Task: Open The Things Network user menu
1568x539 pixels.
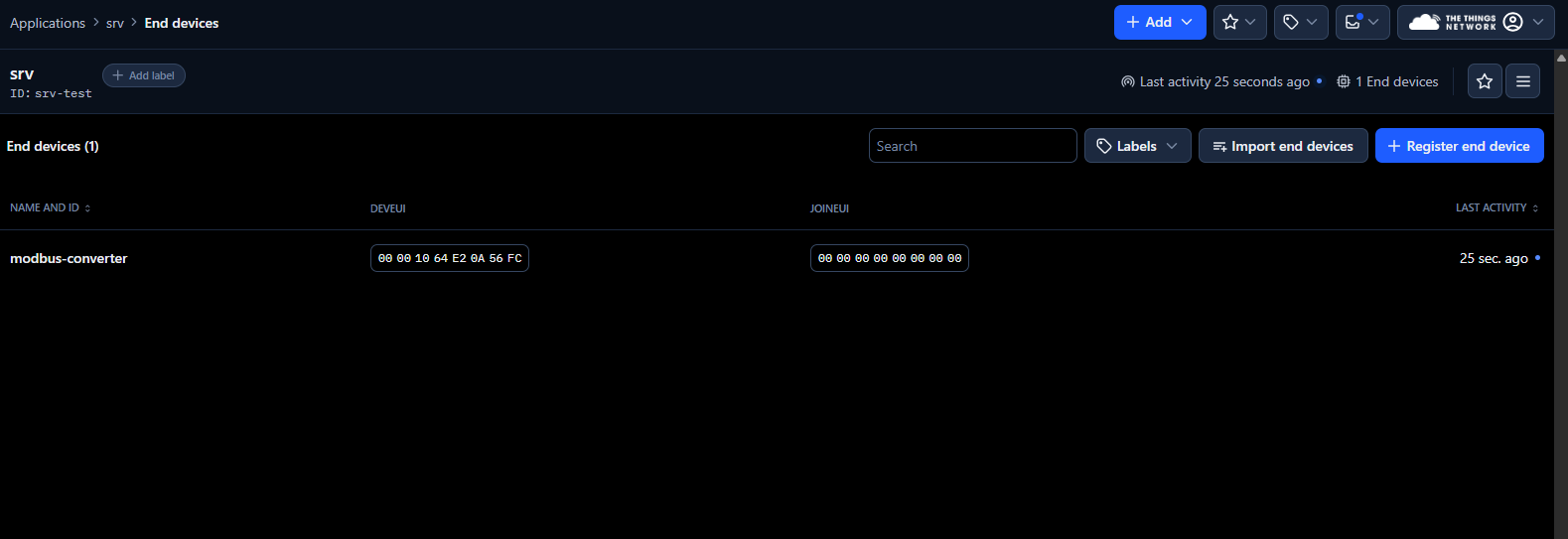Action: [1476, 22]
